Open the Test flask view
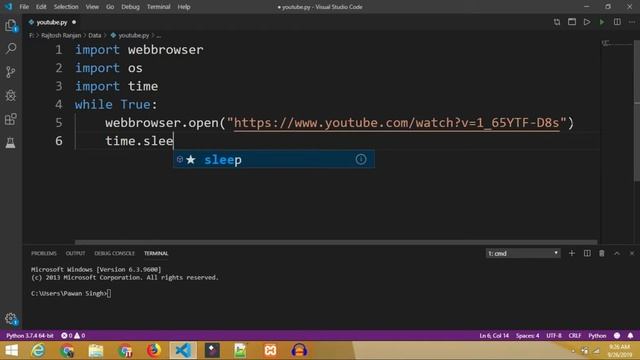 tap(11, 143)
